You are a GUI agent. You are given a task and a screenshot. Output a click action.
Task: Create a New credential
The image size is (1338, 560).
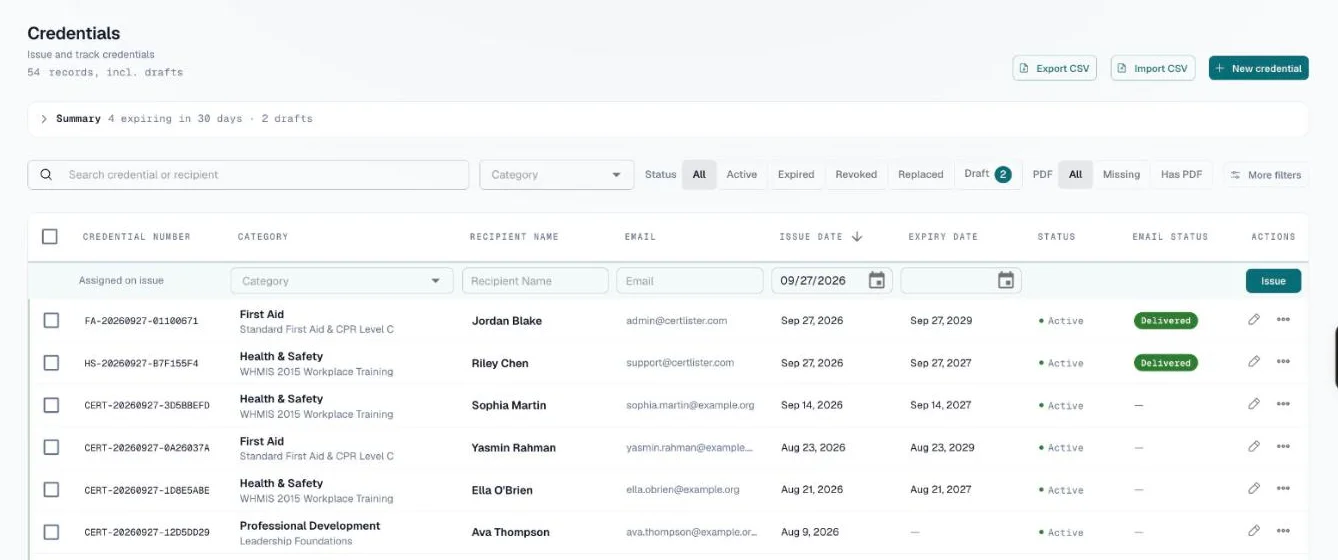[x=1258, y=68]
